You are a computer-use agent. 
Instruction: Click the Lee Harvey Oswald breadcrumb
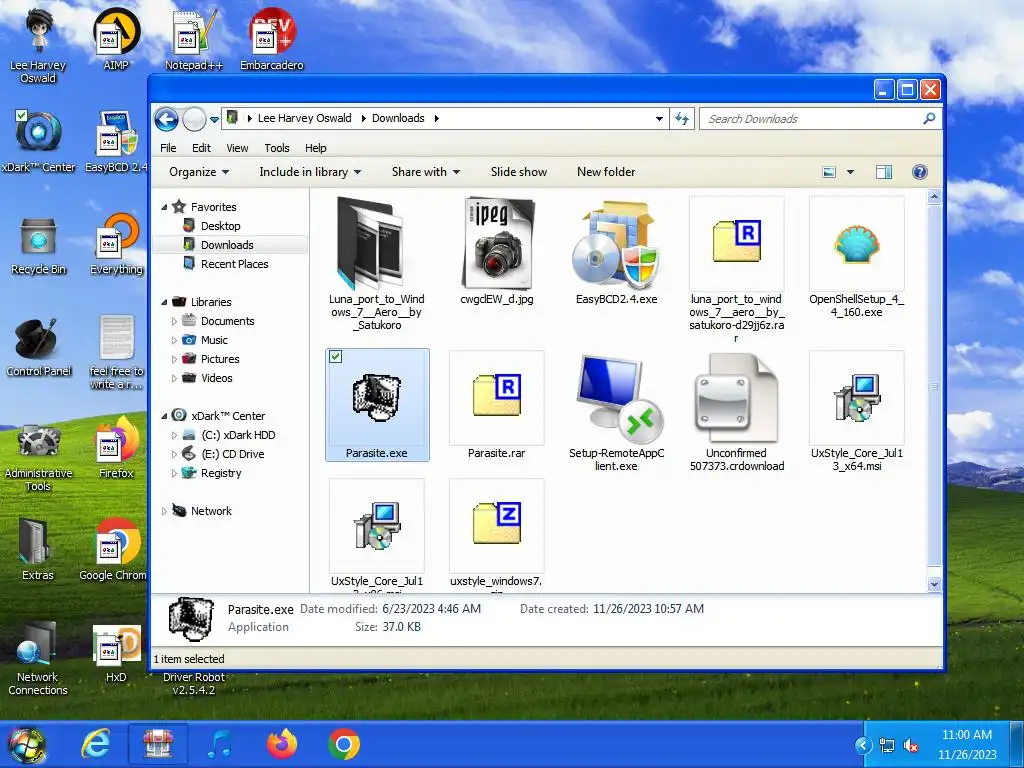[304, 118]
